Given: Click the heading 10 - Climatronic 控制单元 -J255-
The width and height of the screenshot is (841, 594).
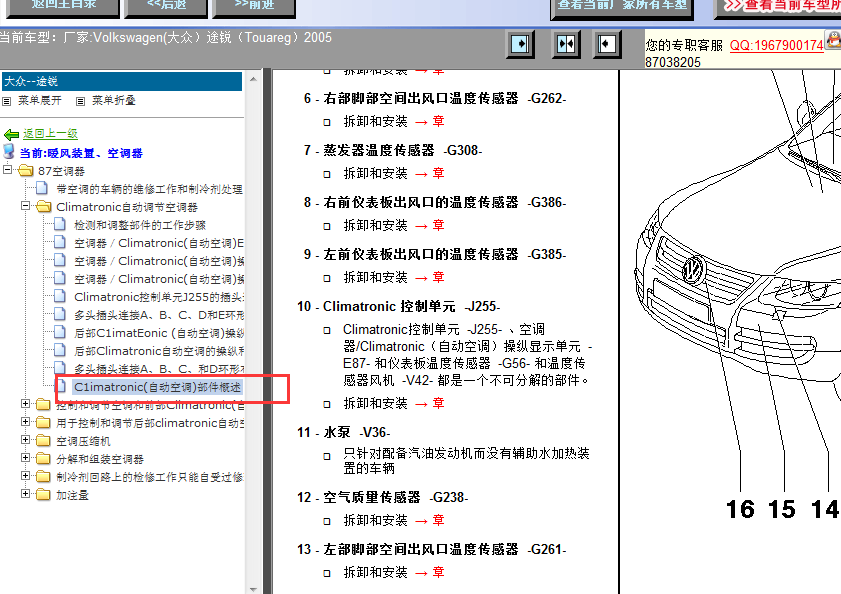Looking at the screenshot, I should click(x=399, y=306).
